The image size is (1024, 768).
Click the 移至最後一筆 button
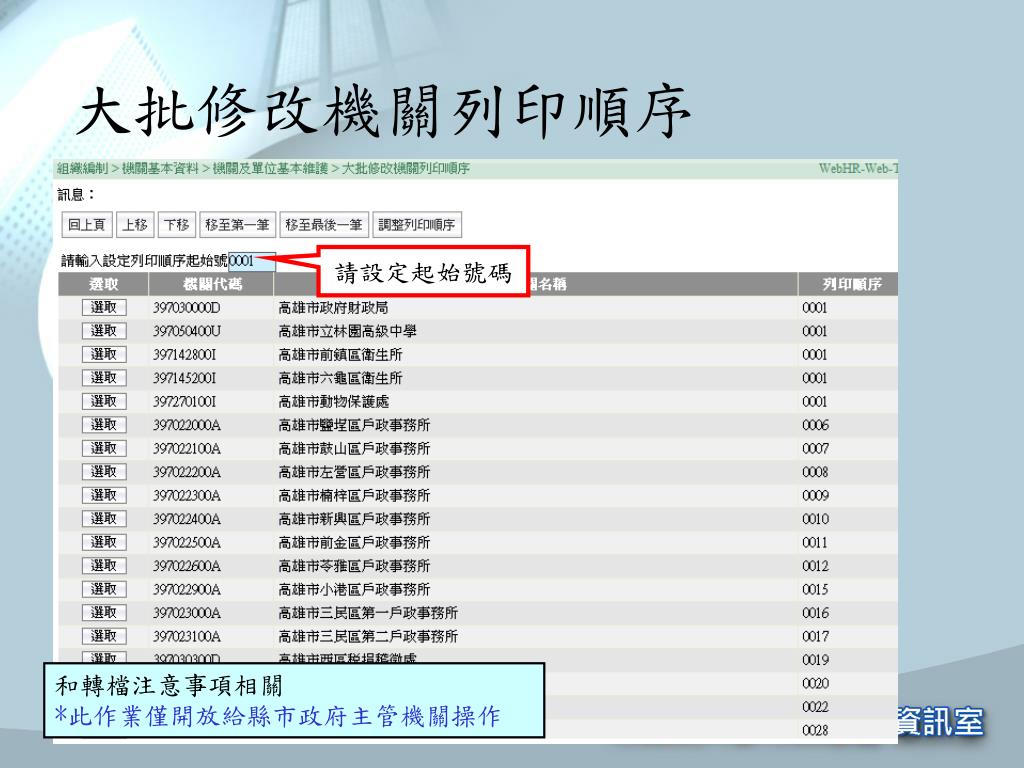click(323, 225)
